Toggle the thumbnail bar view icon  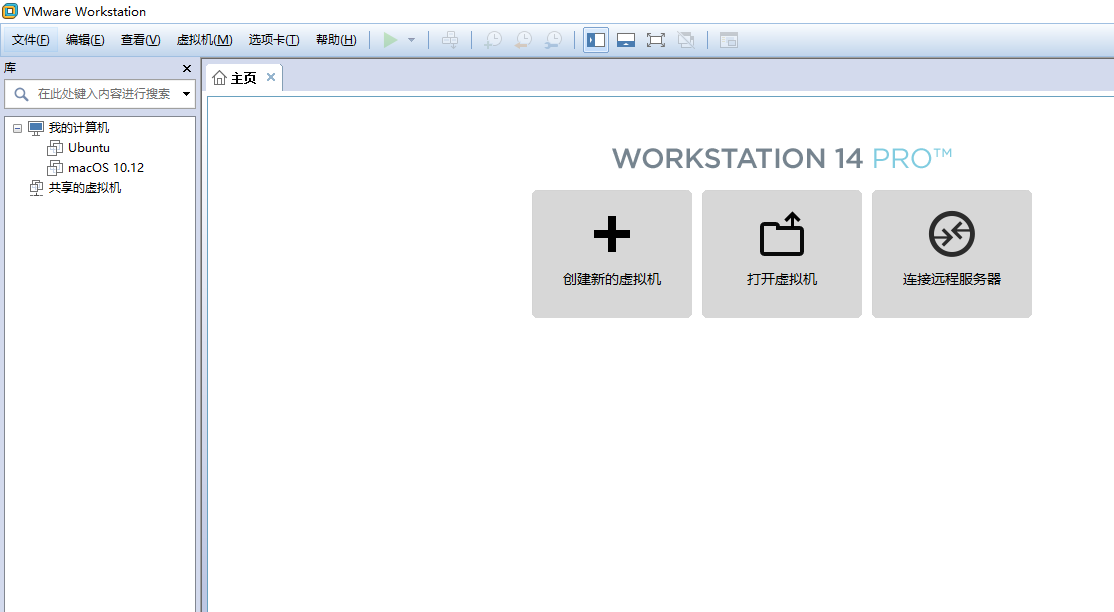pos(626,40)
